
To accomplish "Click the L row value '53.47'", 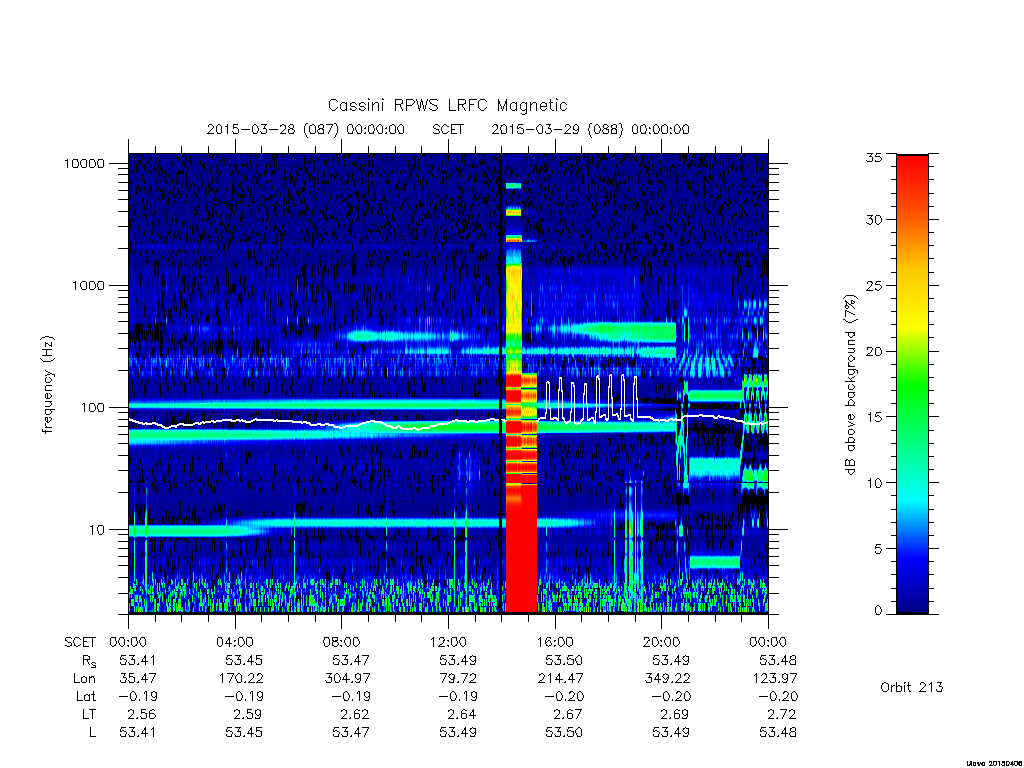I will point(351,733).
